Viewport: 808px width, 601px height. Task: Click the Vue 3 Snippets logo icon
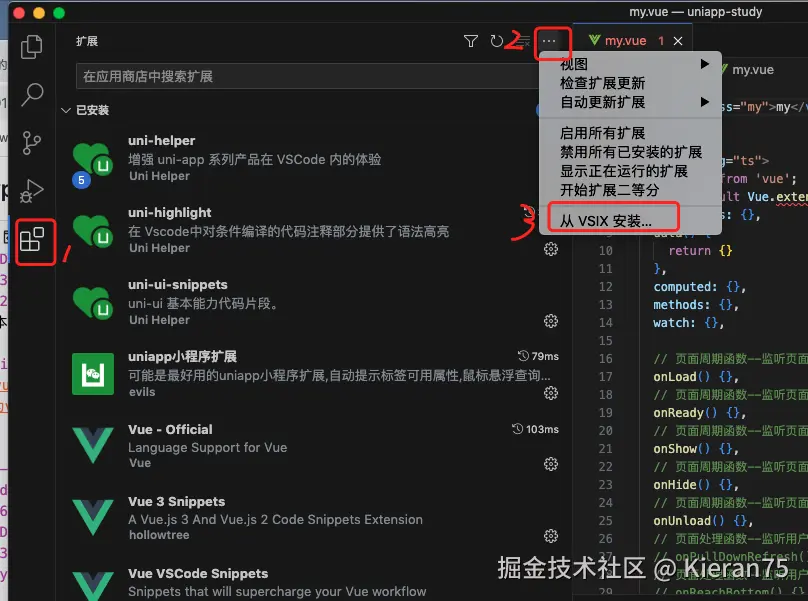93,517
